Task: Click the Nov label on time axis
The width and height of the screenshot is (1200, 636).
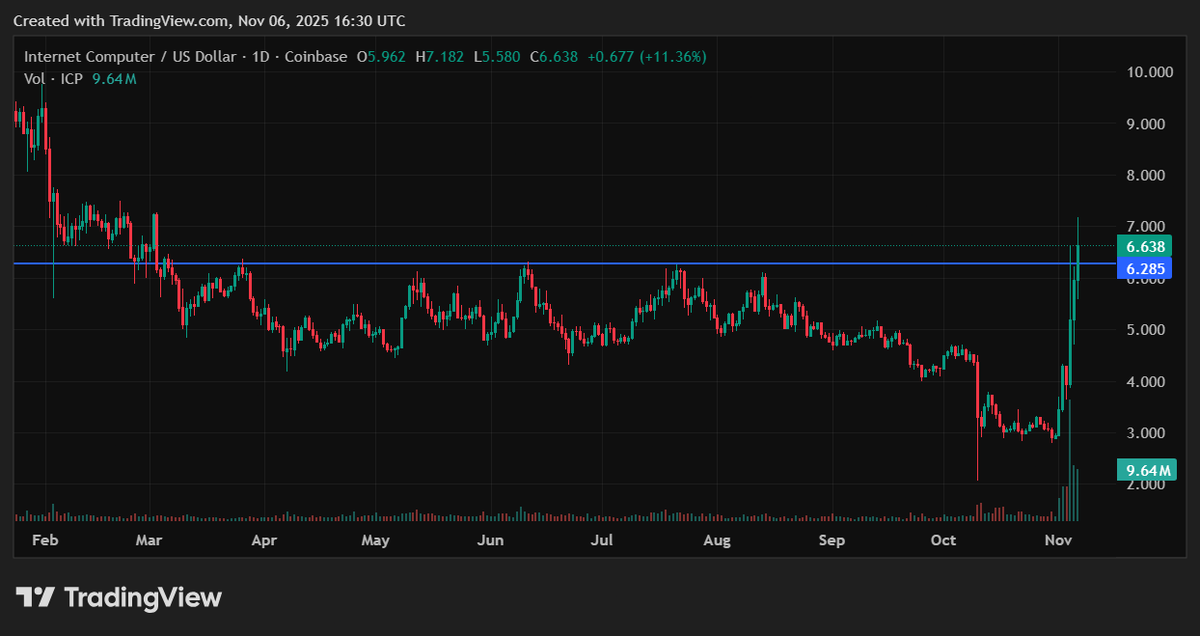Action: pyautogui.click(x=1058, y=541)
